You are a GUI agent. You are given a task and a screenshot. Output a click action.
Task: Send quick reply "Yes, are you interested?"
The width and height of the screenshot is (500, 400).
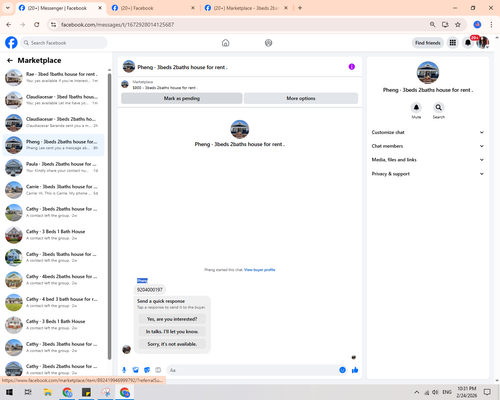coord(172,319)
